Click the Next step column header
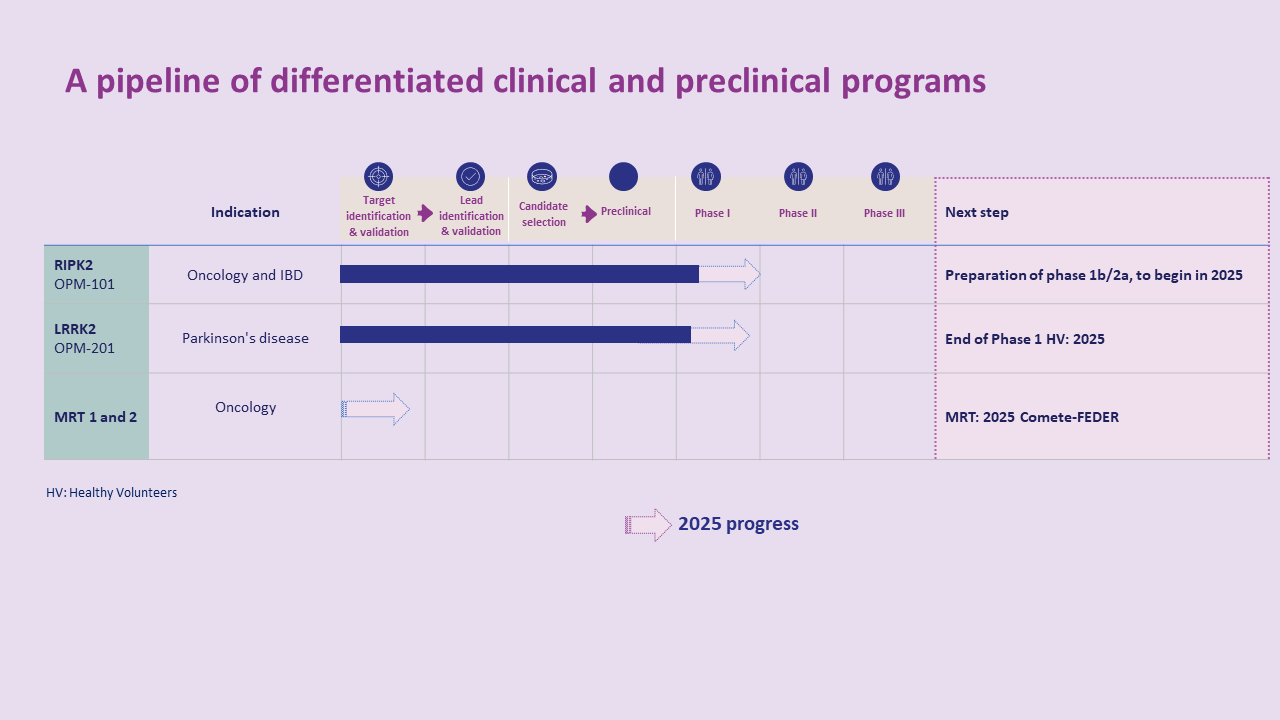 click(977, 212)
